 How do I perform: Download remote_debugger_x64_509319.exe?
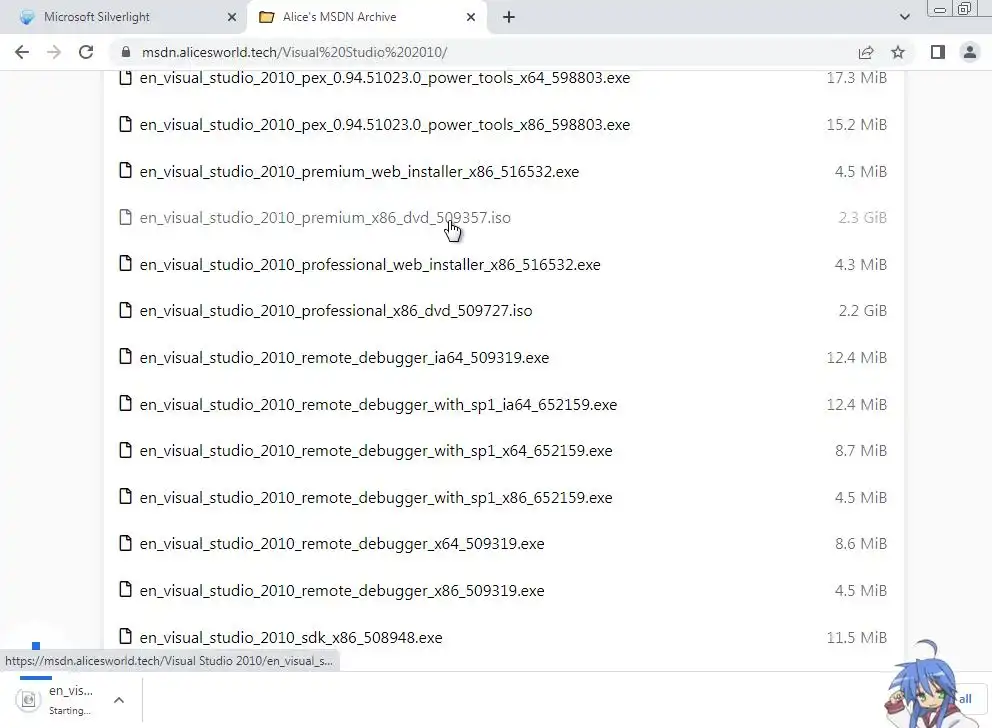342,543
